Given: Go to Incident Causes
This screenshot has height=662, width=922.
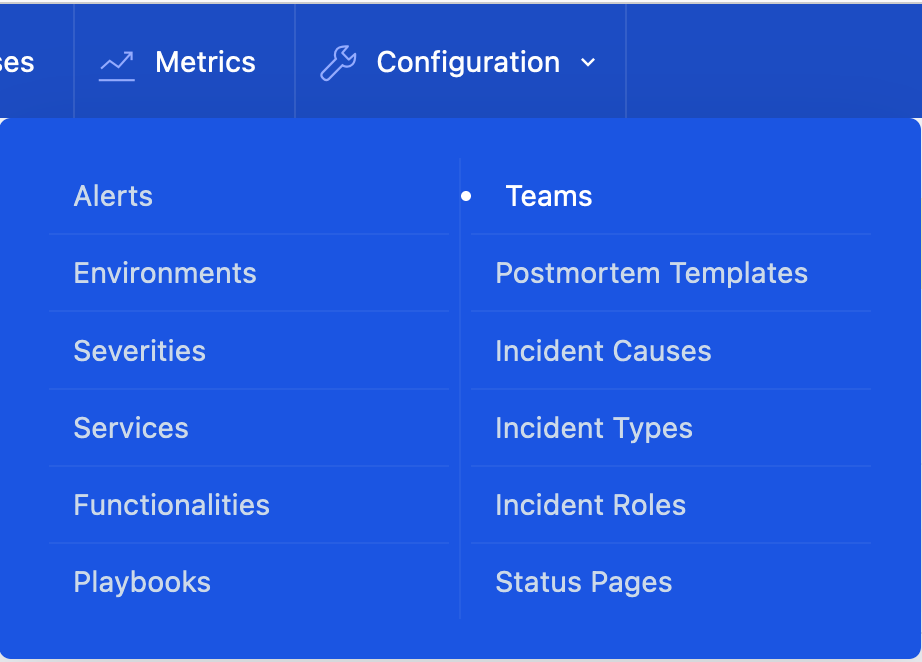Looking at the screenshot, I should pyautogui.click(x=603, y=351).
